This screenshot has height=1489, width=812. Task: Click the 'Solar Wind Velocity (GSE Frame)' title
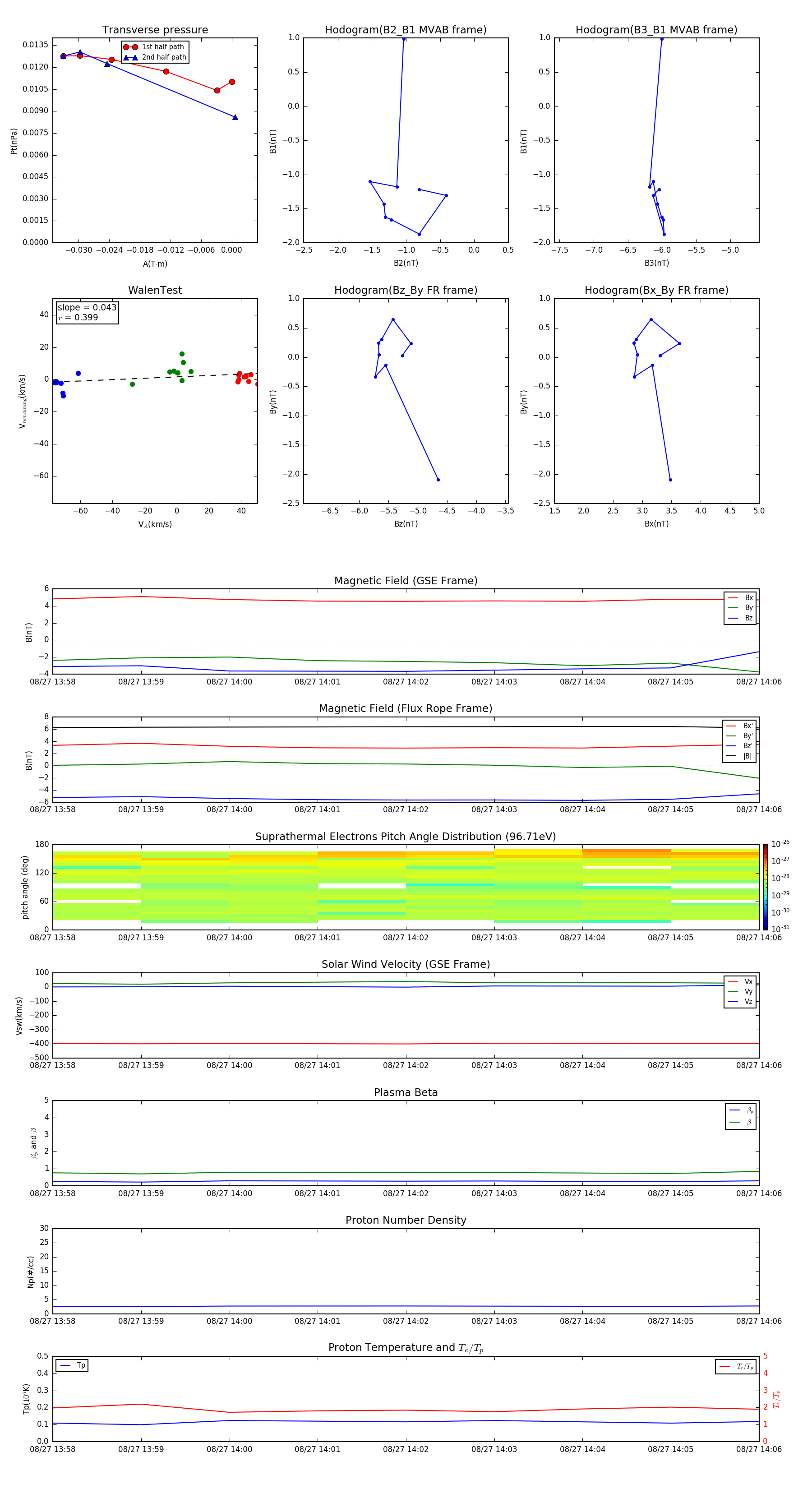point(406,964)
